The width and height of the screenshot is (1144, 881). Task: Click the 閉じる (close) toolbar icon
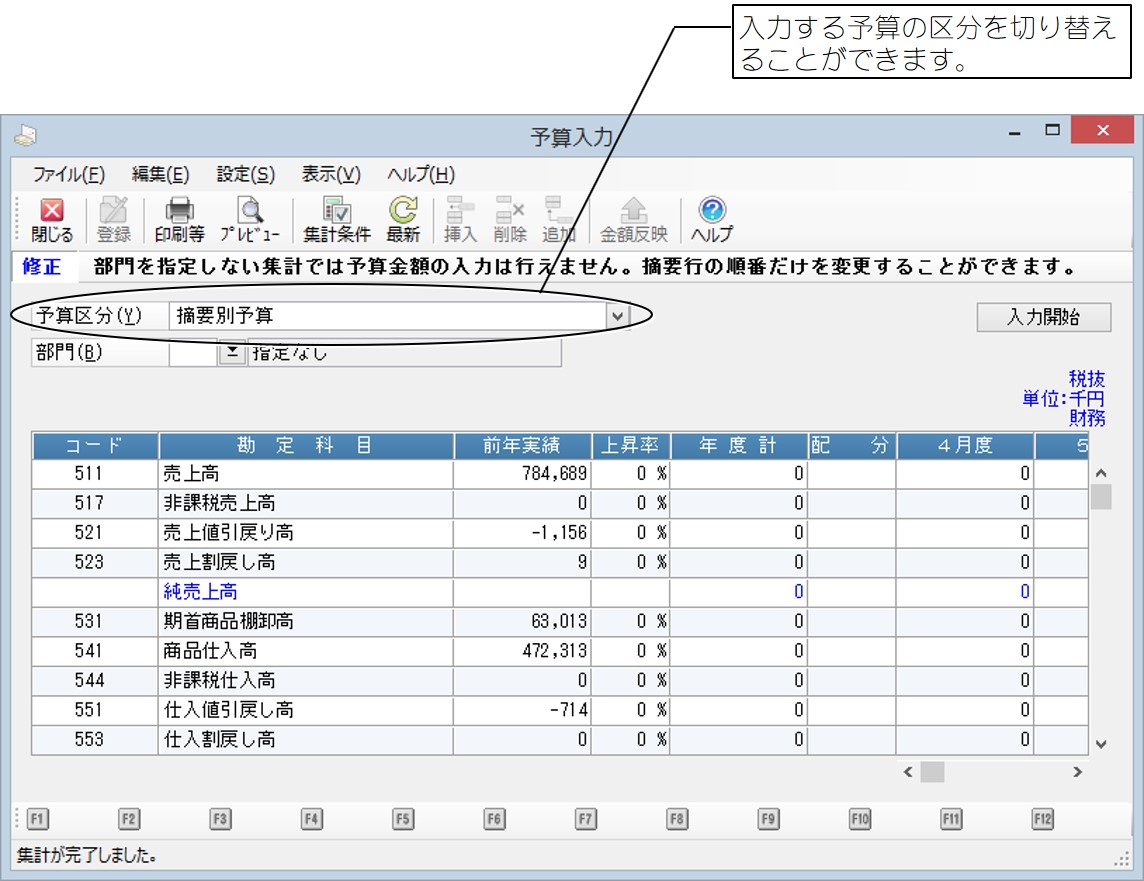click(x=52, y=219)
